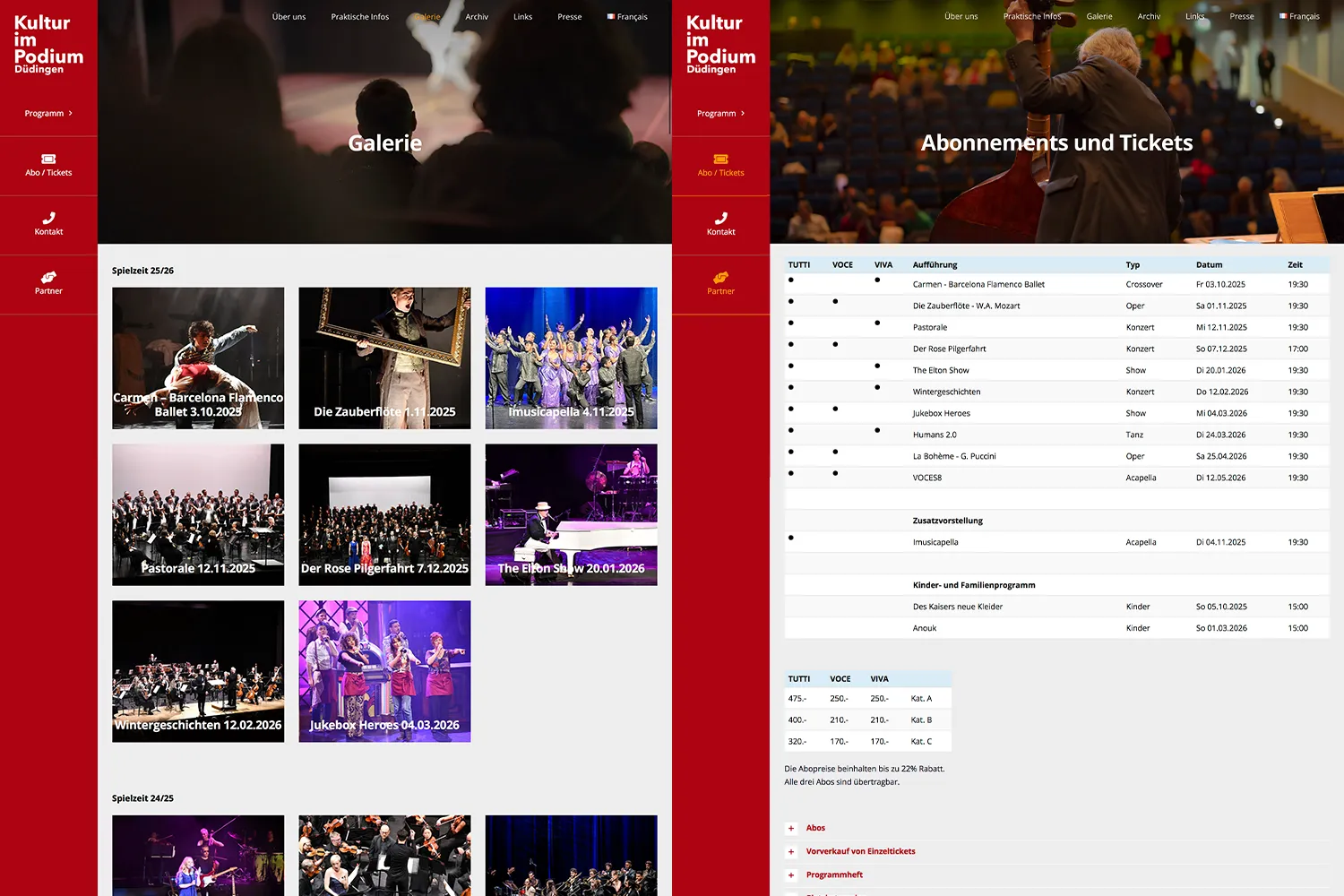The width and height of the screenshot is (1344, 896).
Task: Click the orange Partner handshake icon
Action: [x=720, y=277]
